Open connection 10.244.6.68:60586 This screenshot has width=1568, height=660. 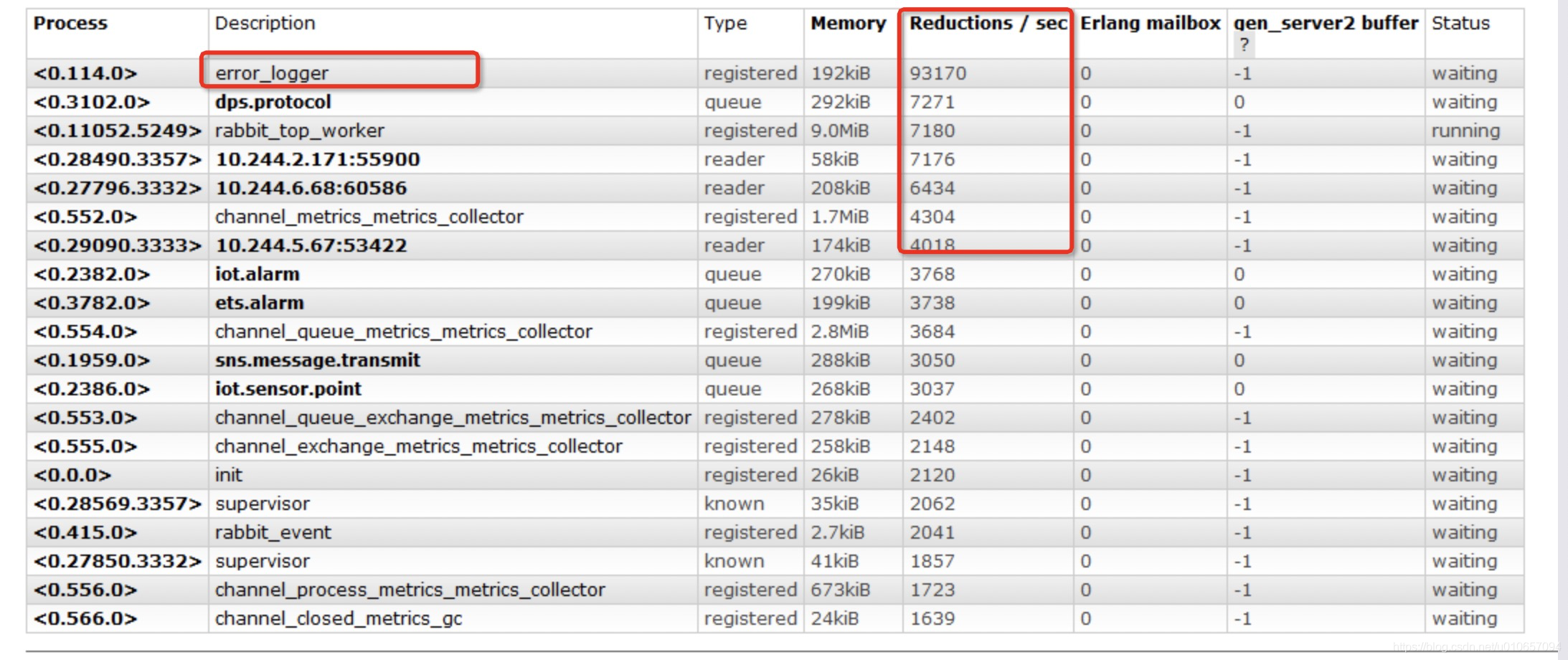click(x=311, y=188)
